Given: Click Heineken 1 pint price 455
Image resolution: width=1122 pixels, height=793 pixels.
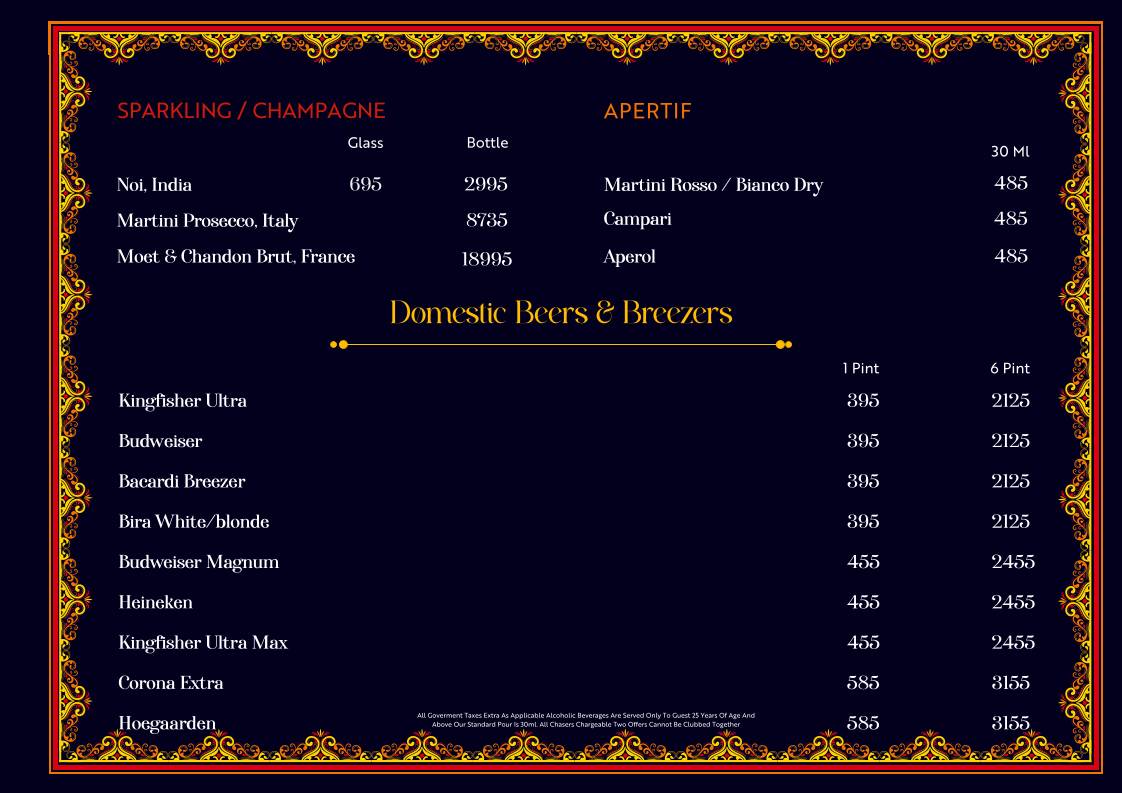Looking at the screenshot, I should pos(863,602).
